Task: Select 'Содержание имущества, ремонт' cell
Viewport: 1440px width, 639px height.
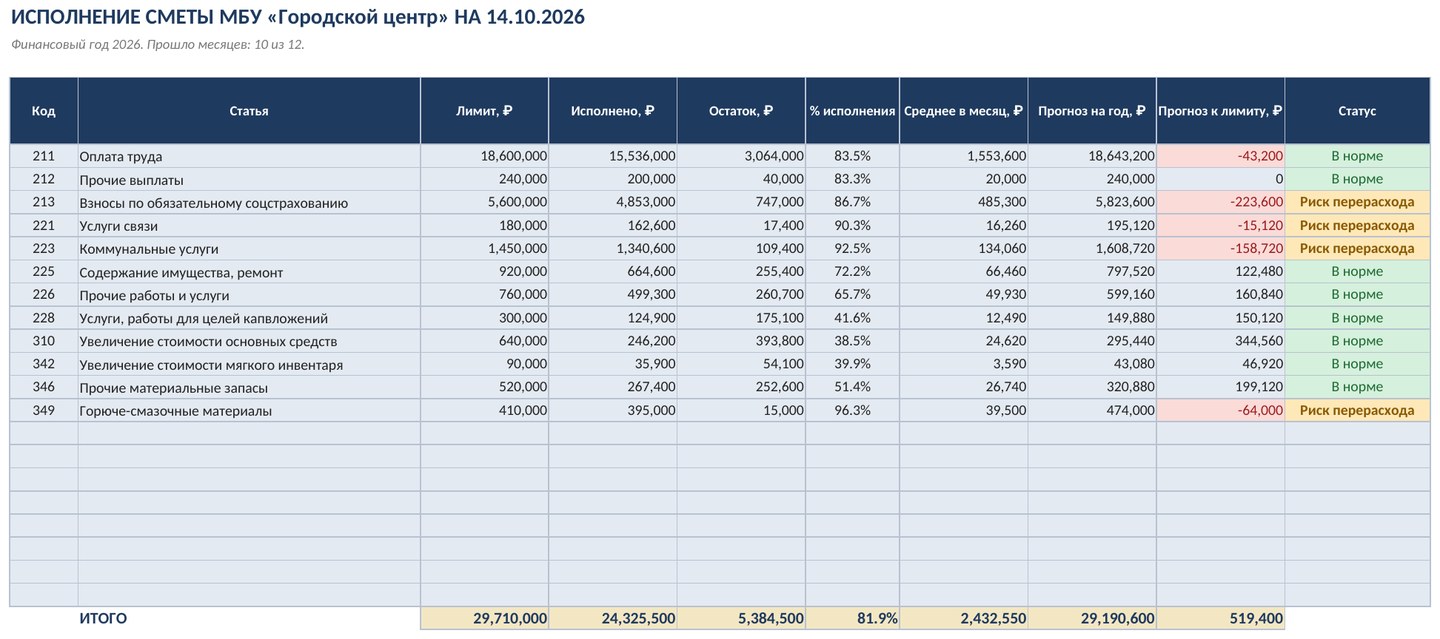Action: pyautogui.click(x=249, y=271)
